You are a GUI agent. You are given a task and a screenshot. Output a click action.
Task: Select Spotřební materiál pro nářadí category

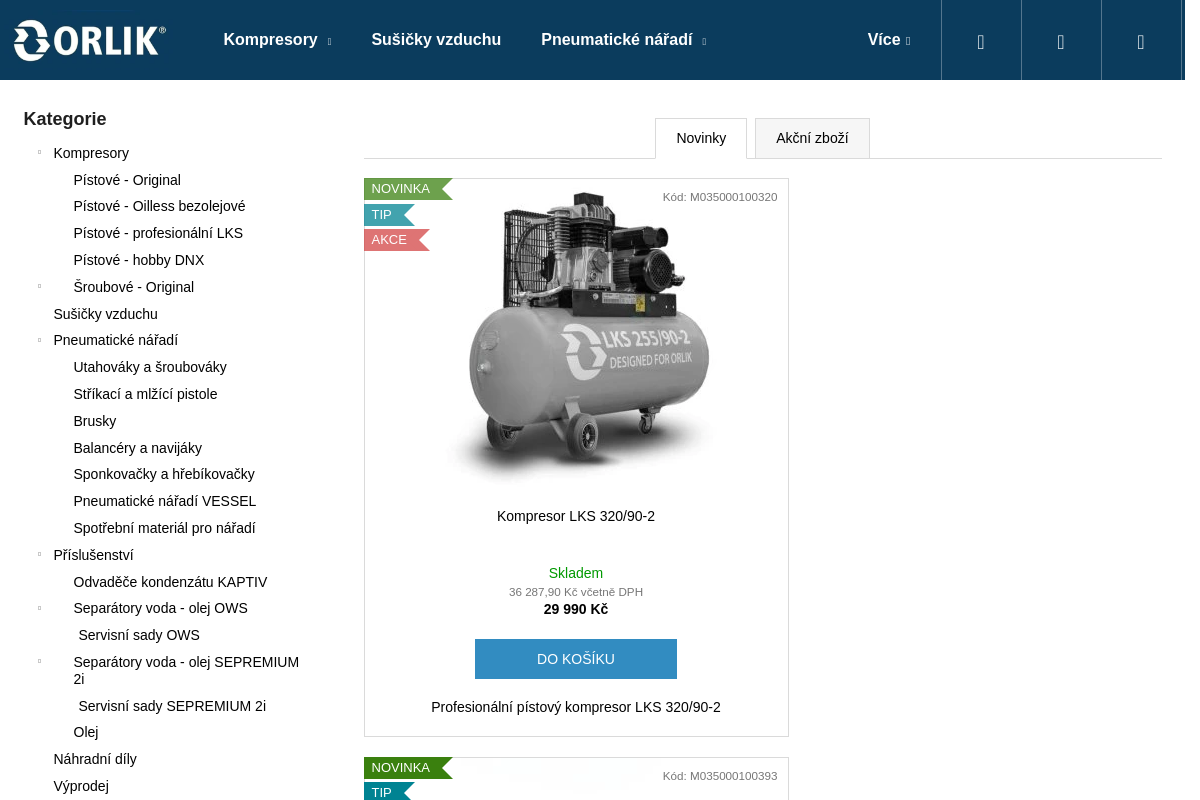(x=164, y=528)
